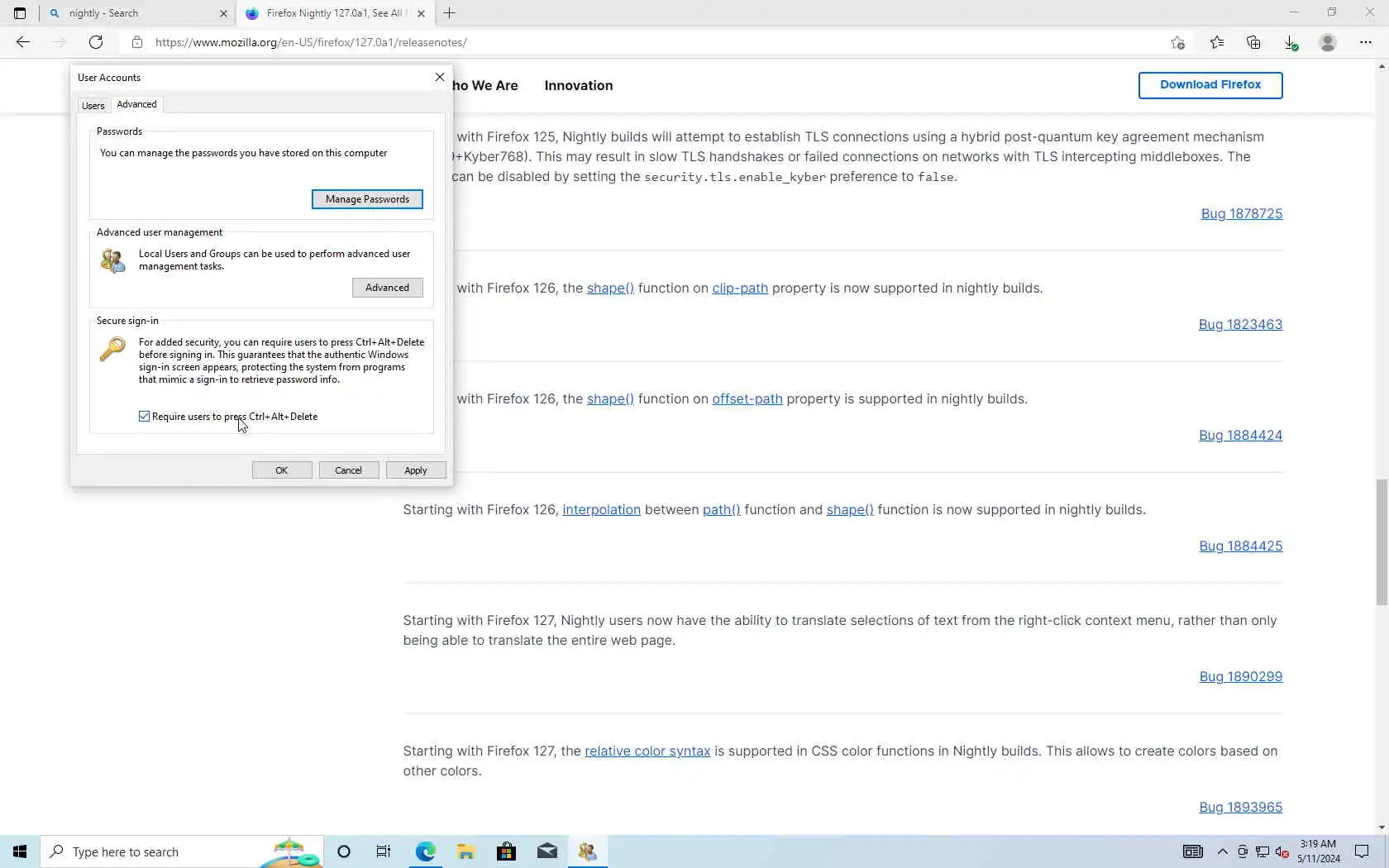This screenshot has width=1389, height=868.
Task: Click the taskbar search box
Action: click(182, 851)
